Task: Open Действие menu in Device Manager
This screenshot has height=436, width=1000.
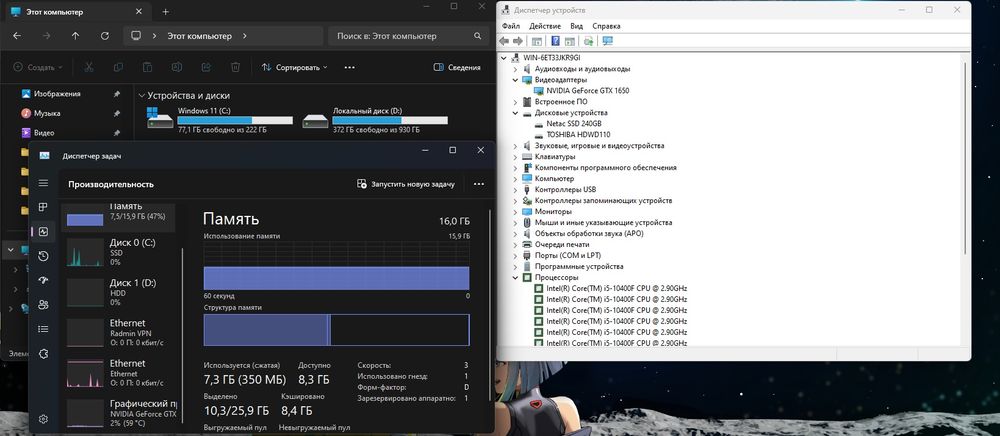Action: tap(545, 26)
